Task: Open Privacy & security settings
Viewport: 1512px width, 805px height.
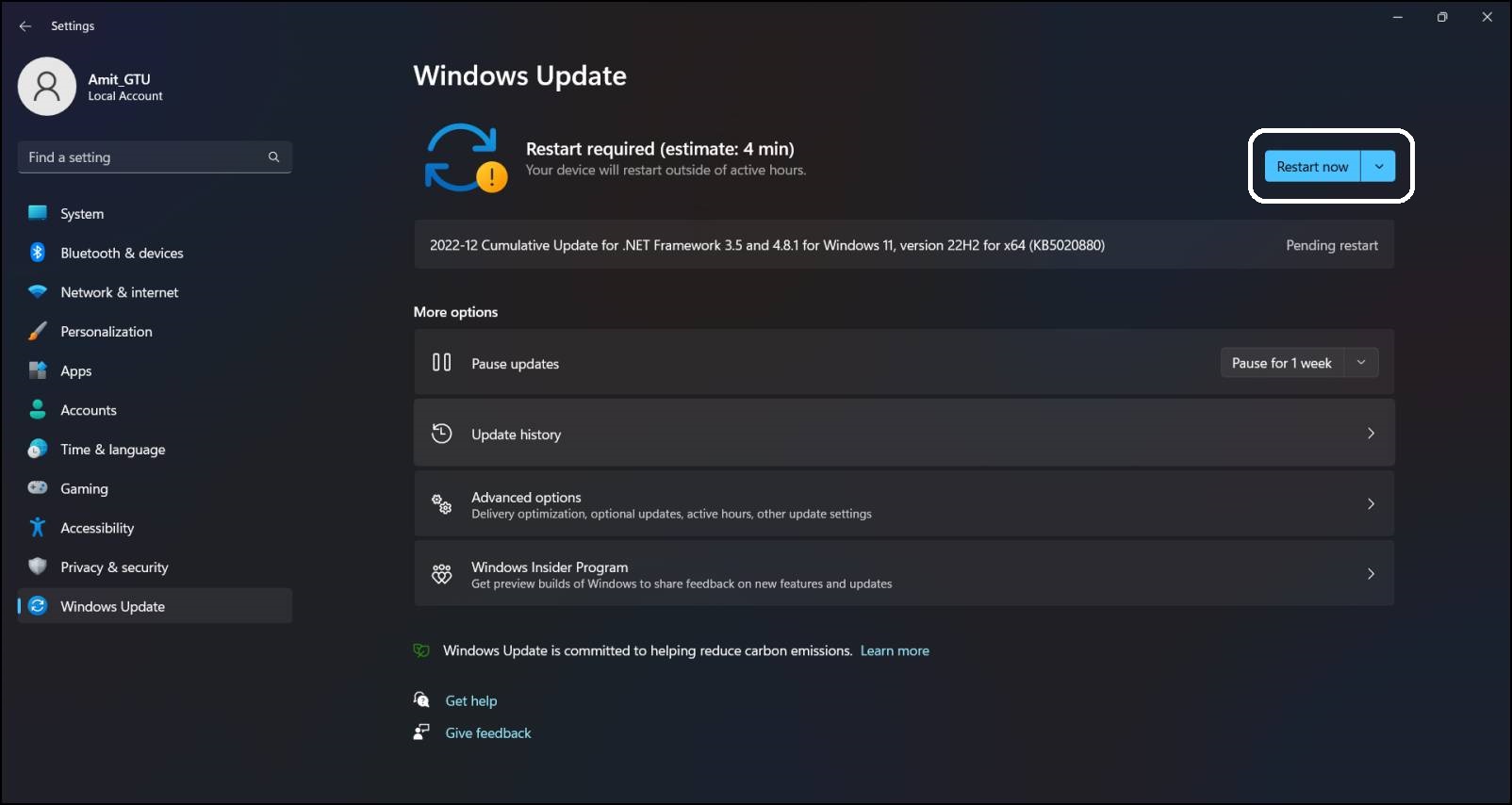Action: click(155, 567)
